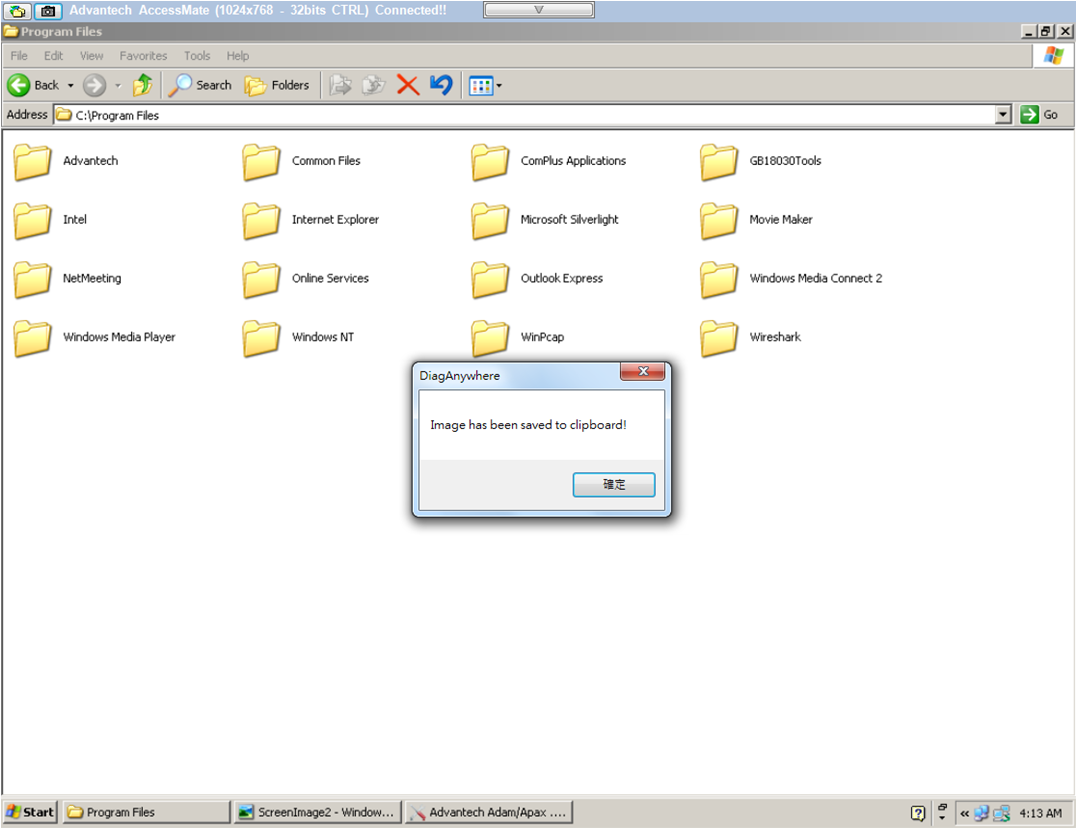The height and width of the screenshot is (829, 1077).
Task: Open the Favorites menu
Action: coord(143,56)
